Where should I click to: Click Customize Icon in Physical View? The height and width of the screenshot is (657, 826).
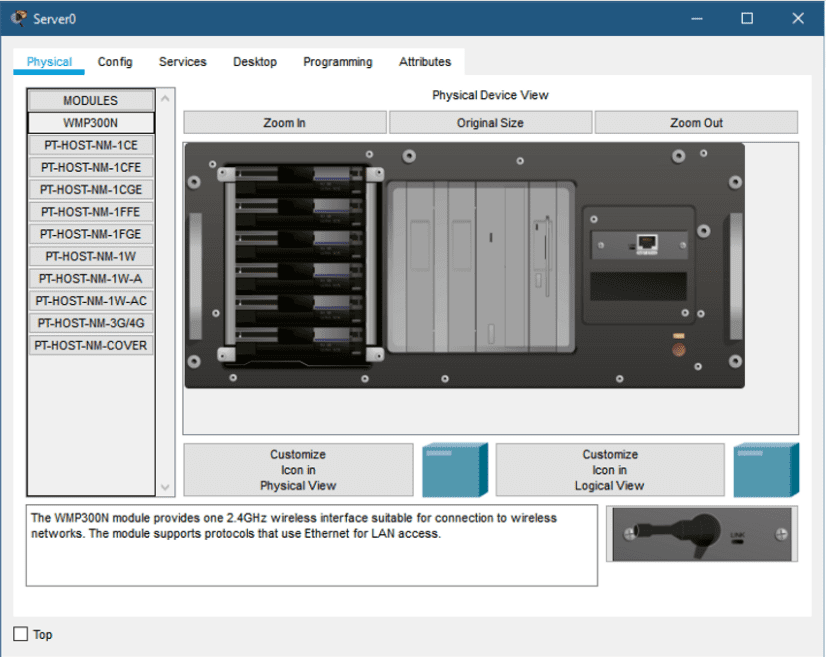[298, 470]
